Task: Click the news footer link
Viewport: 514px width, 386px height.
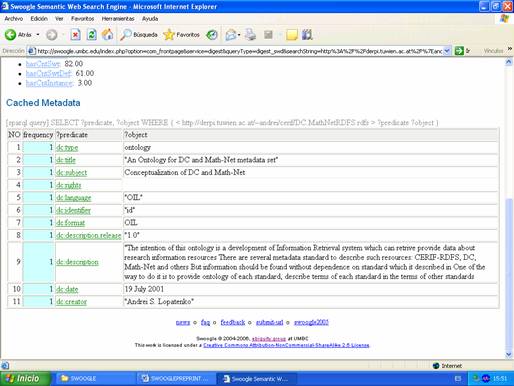Action: [x=183, y=322]
